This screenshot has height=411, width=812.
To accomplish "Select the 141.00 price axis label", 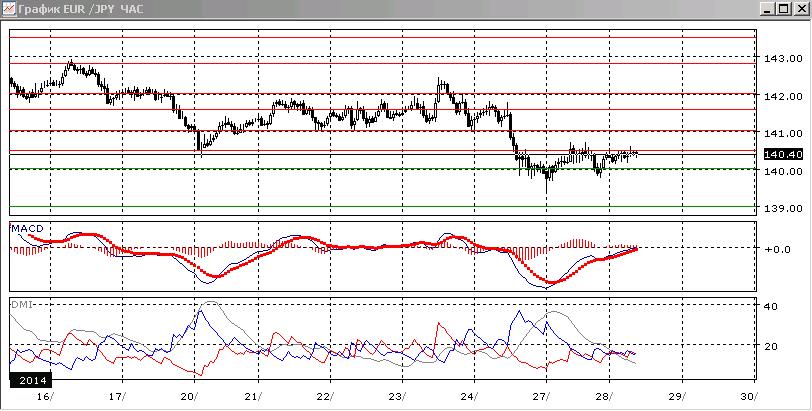I will [x=782, y=134].
